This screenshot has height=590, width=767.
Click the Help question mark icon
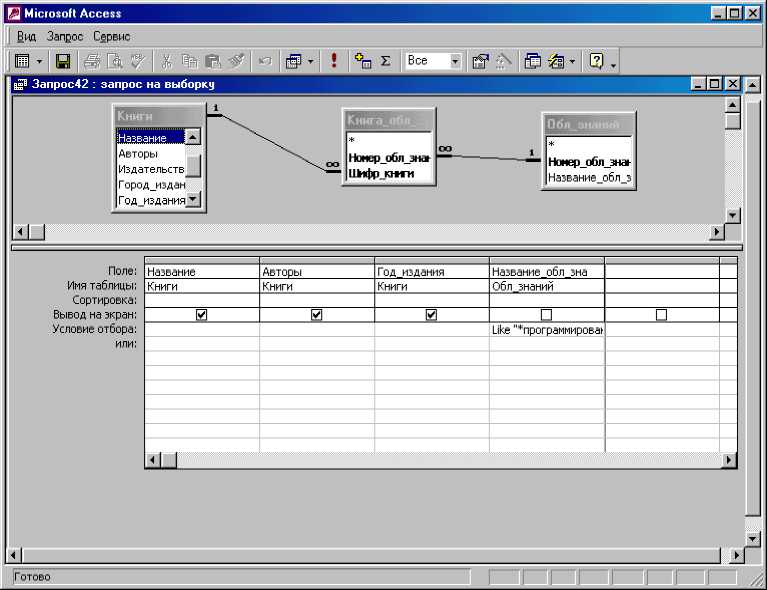coord(597,61)
